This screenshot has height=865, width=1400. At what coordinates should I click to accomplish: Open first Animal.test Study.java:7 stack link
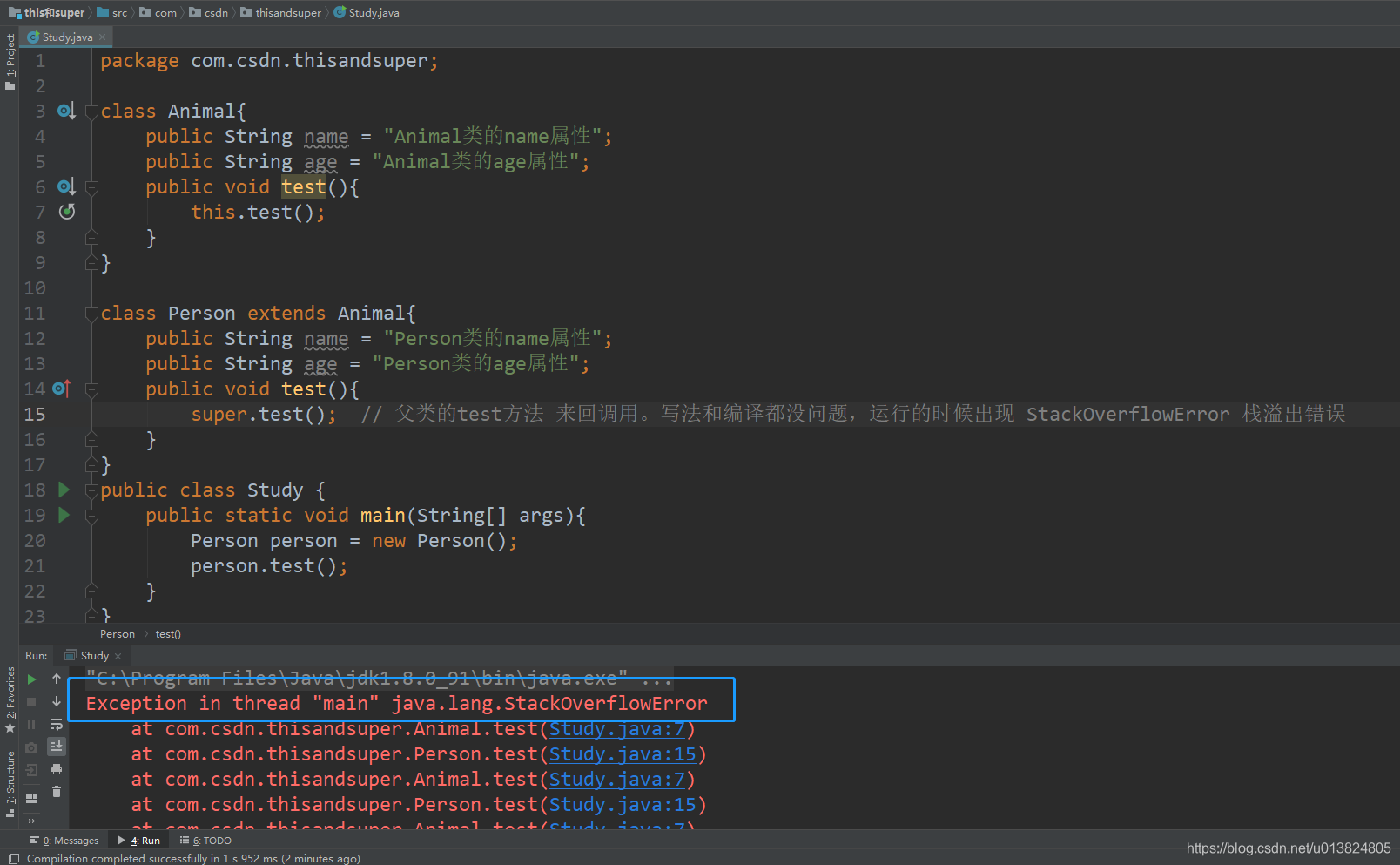[617, 729]
